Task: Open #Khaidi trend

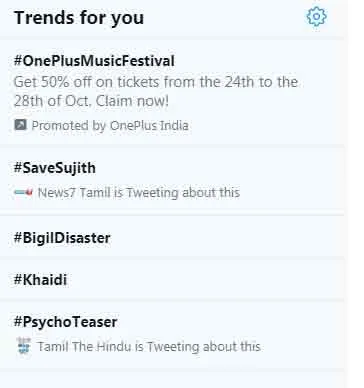Action: [40, 279]
